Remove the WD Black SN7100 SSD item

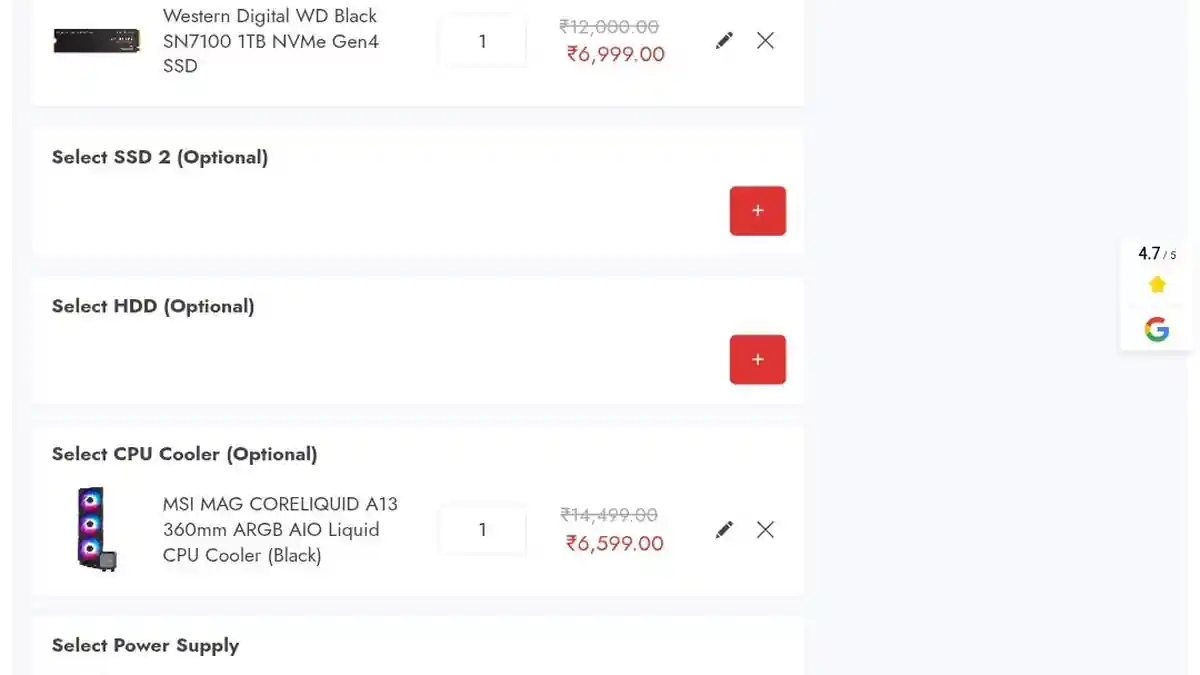765,41
